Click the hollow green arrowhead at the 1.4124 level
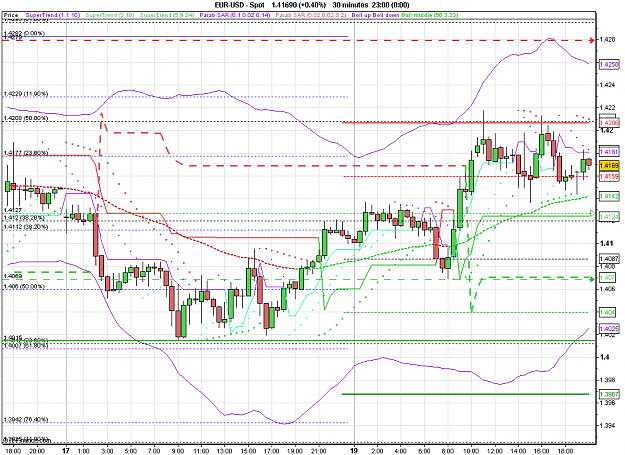The width and height of the screenshot is (625, 455). click(x=592, y=214)
